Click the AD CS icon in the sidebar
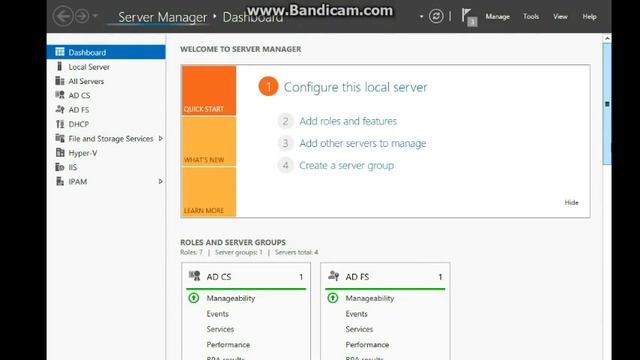640x360 pixels. click(x=60, y=95)
